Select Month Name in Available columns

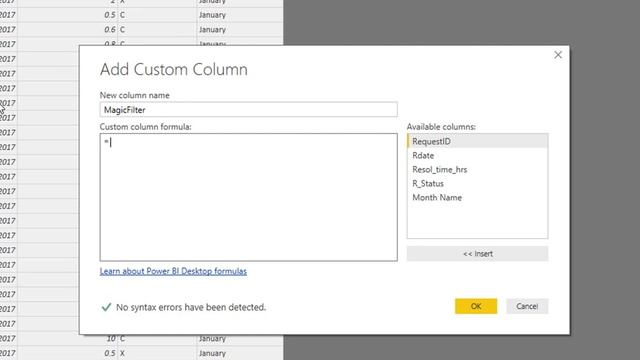tap(477, 198)
